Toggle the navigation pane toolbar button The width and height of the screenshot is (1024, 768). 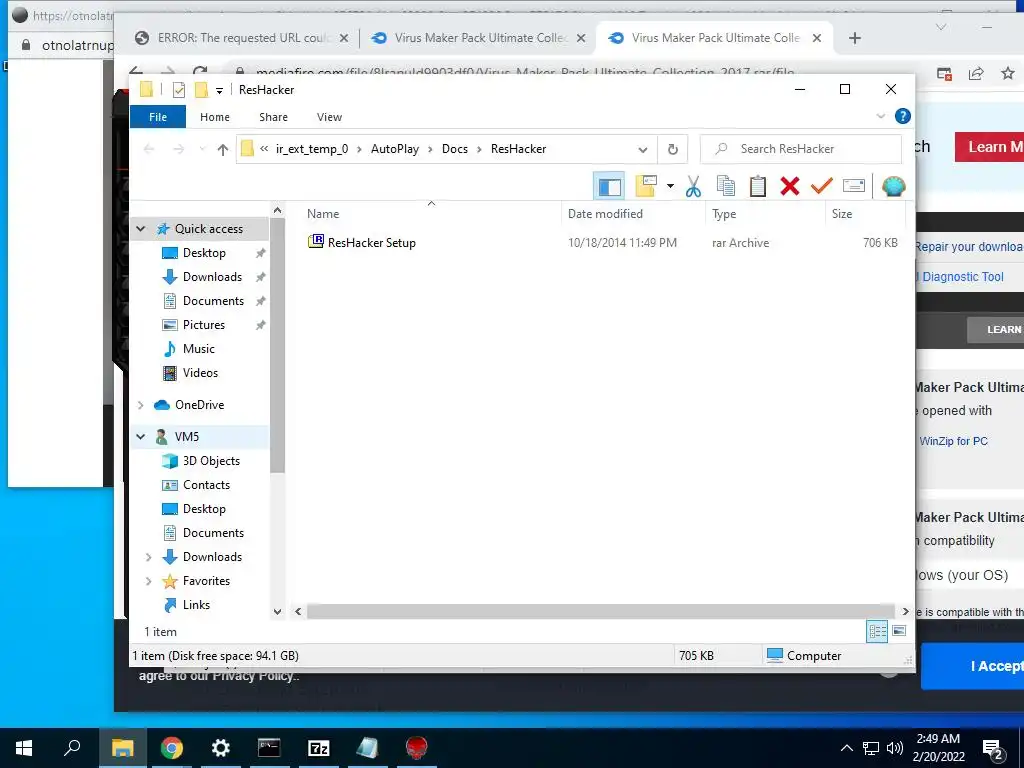tap(609, 187)
